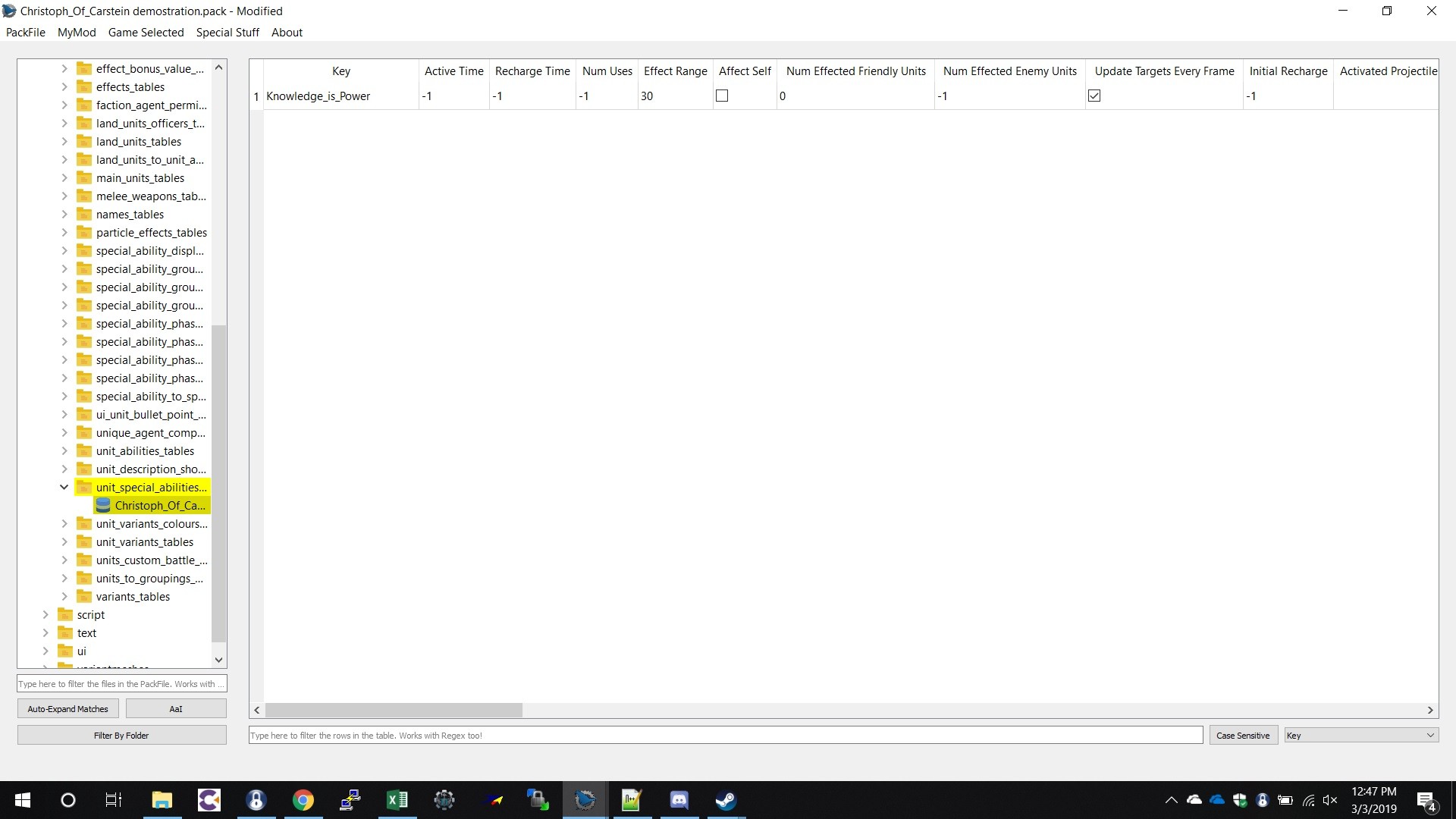1456x819 pixels.
Task: Click the melee_weapons_tab... folder icon
Action: tap(84, 196)
